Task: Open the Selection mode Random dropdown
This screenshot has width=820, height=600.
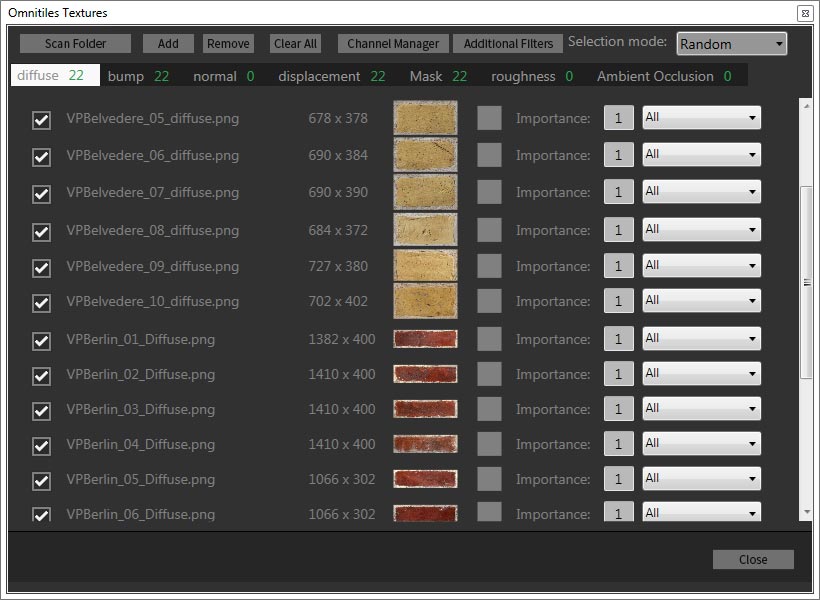Action: click(732, 44)
